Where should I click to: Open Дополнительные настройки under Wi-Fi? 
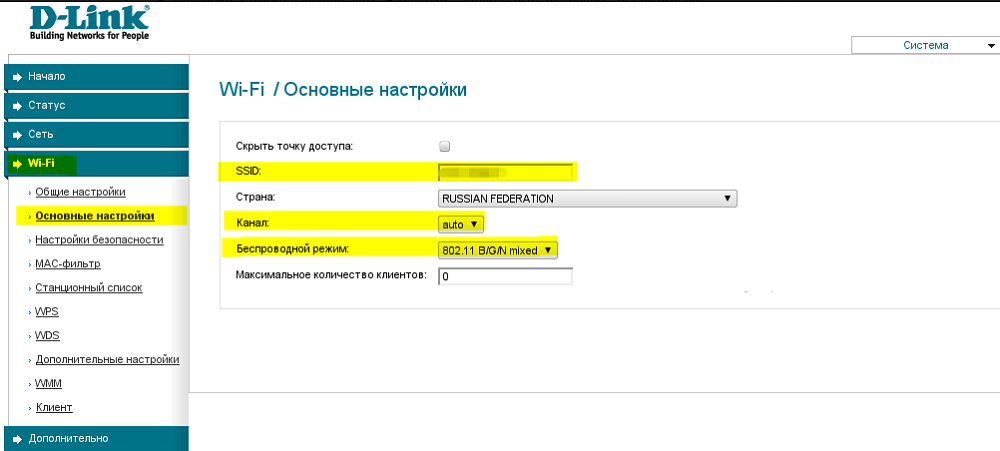pos(107,359)
